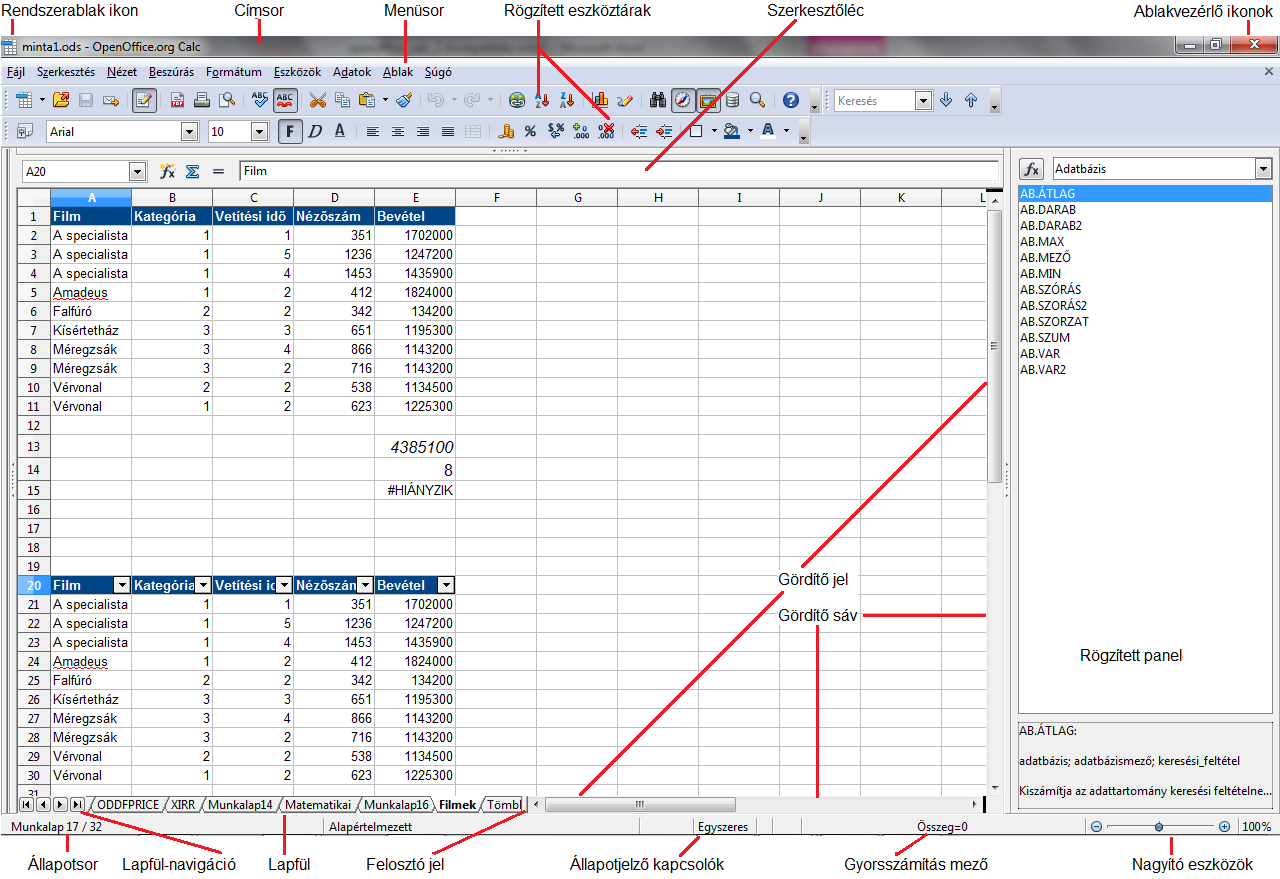Click the zoom slider handle
The height and width of the screenshot is (879, 1280).
click(x=1158, y=827)
